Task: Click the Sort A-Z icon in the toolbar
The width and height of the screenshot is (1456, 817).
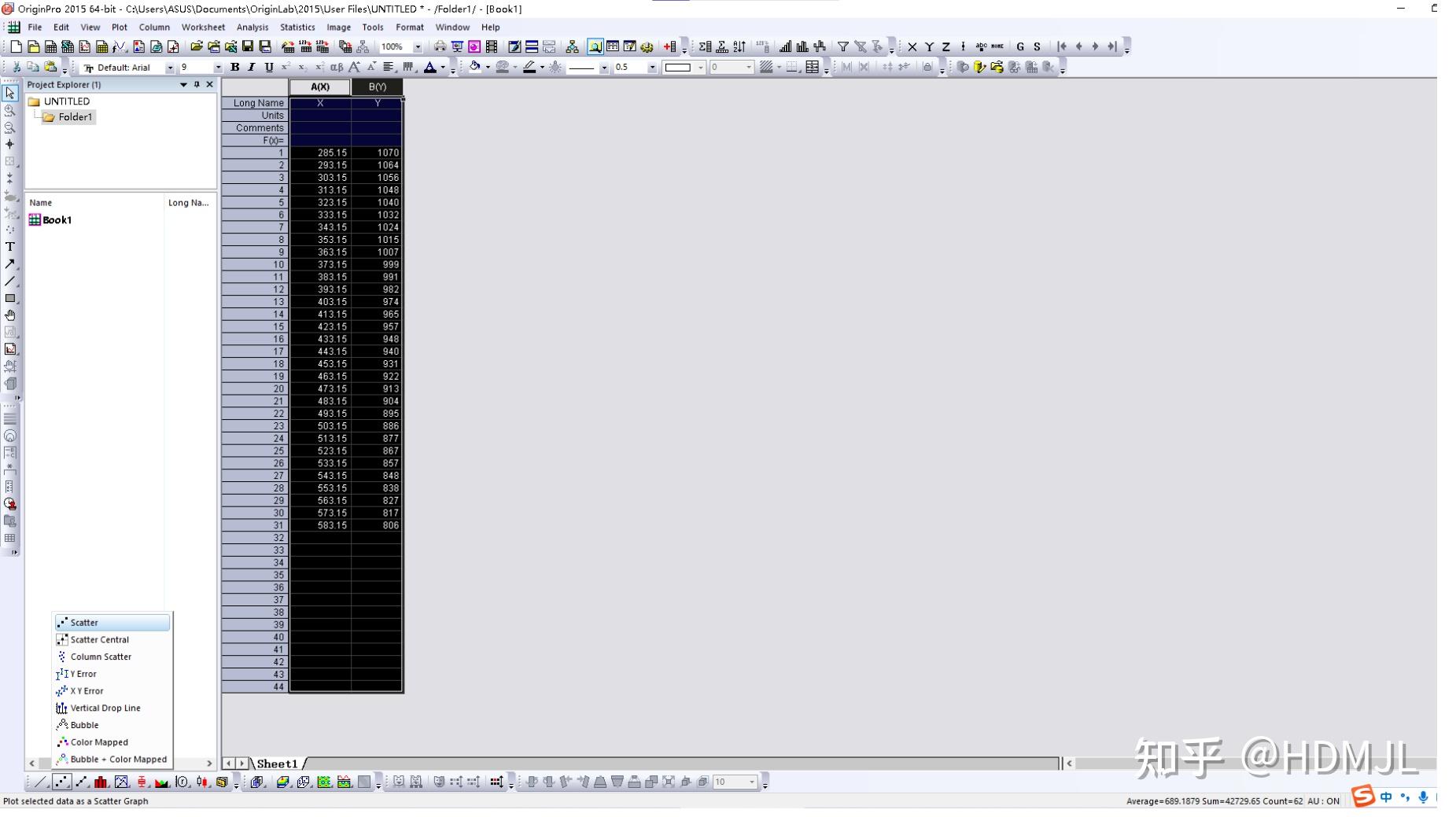Action: pyautogui.click(x=739, y=47)
